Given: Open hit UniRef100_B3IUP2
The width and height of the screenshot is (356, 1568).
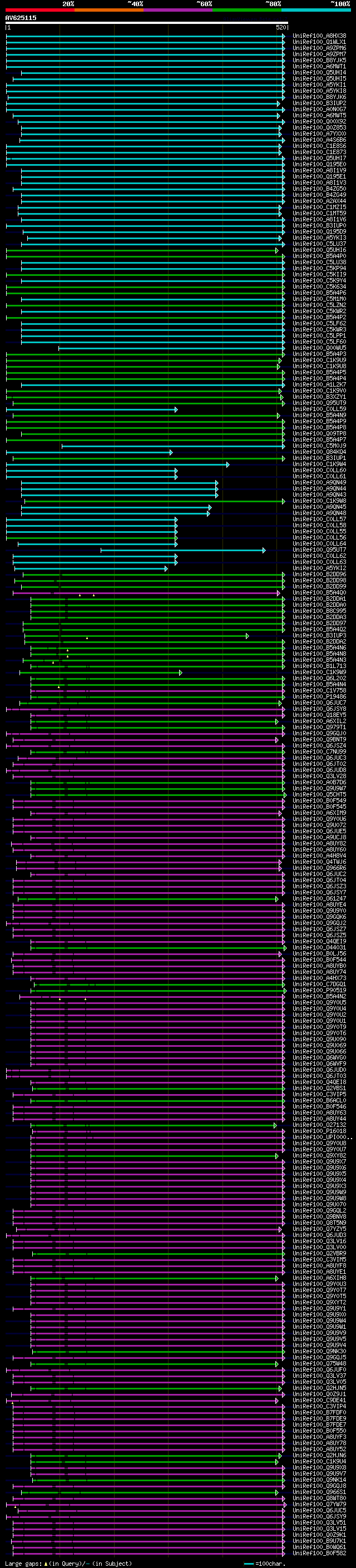Looking at the screenshot, I should 319,103.
